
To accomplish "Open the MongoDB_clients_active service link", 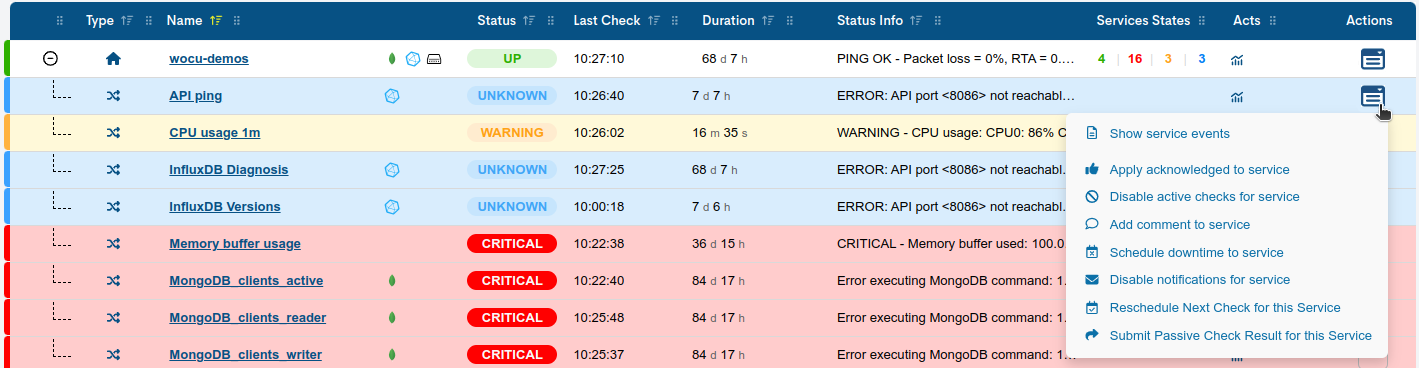I will (246, 281).
